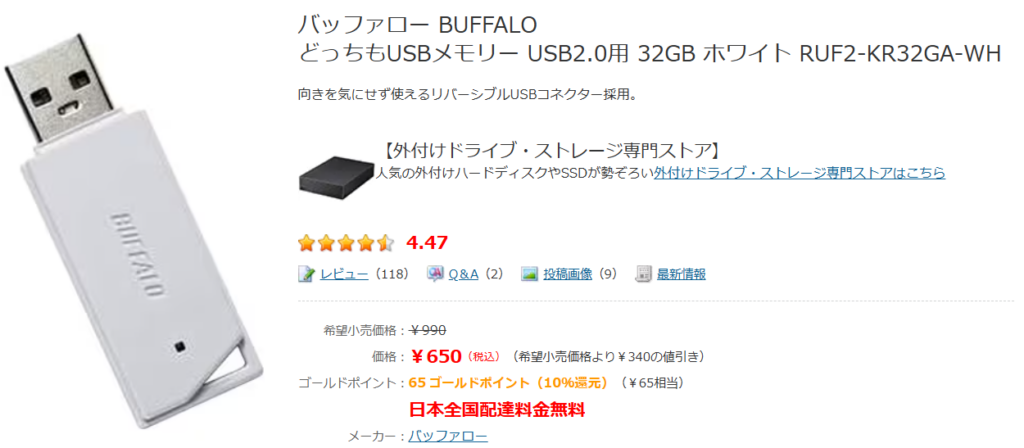The width and height of the screenshot is (1024, 448).
Task: Click the Q&A speech bubble icon
Action: (436, 274)
